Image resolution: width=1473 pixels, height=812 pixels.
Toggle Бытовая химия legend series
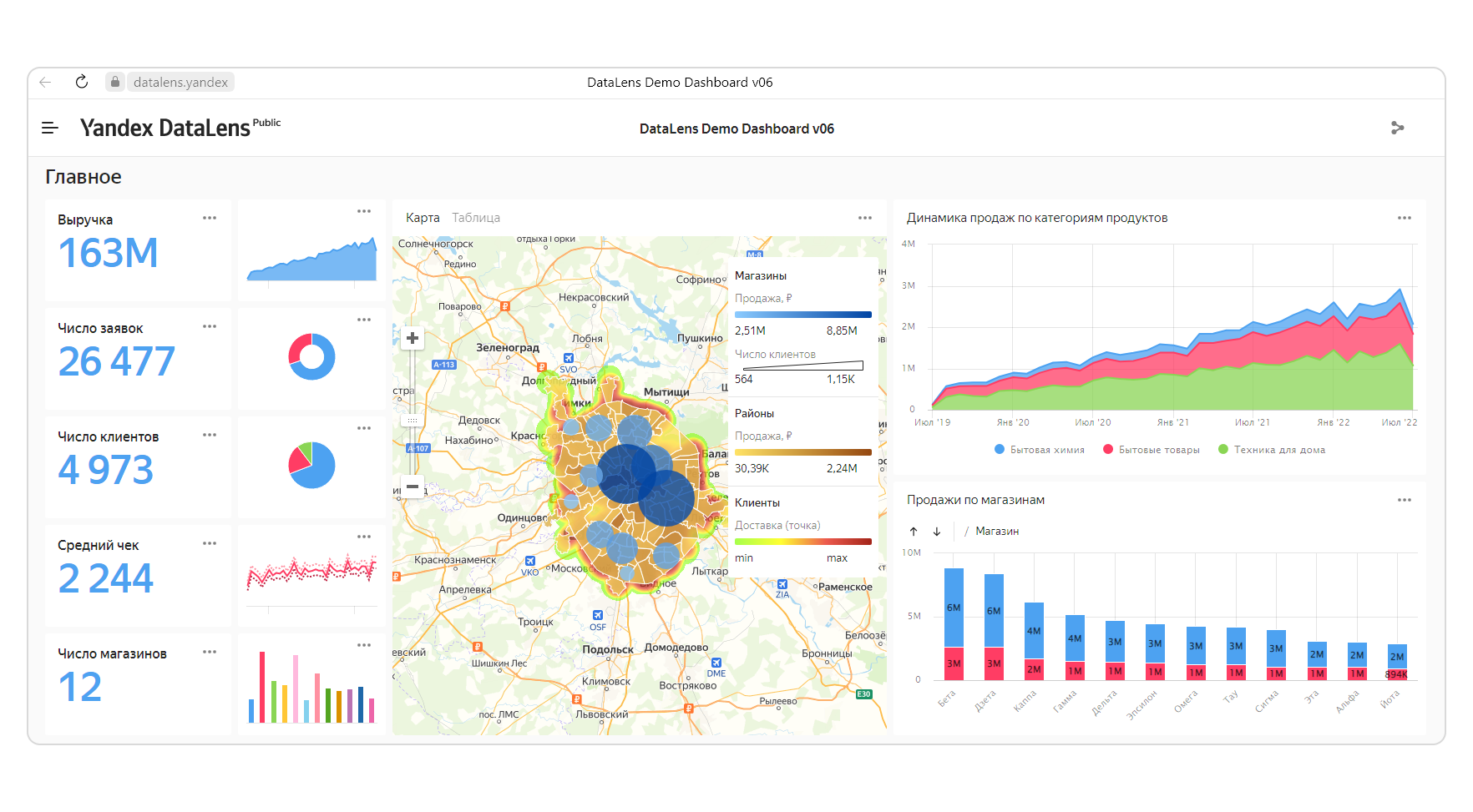[x=1040, y=450]
